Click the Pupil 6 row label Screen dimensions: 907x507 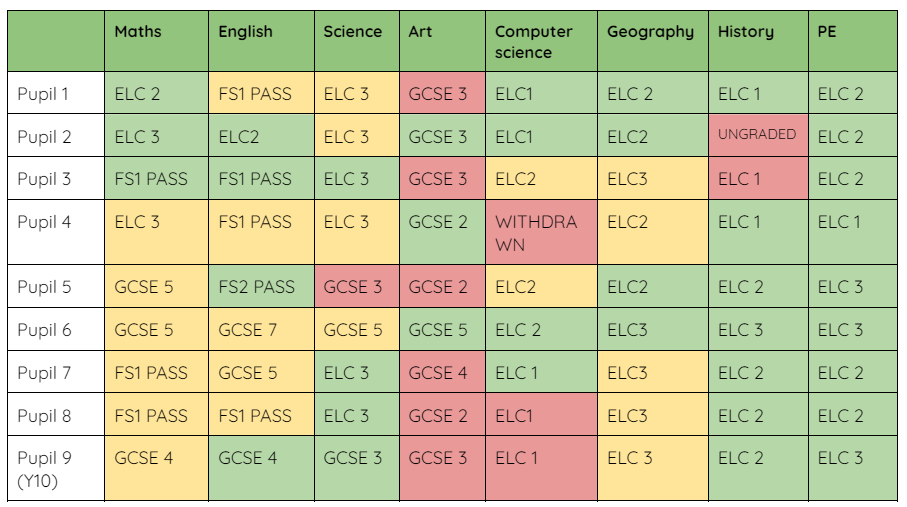pos(44,330)
